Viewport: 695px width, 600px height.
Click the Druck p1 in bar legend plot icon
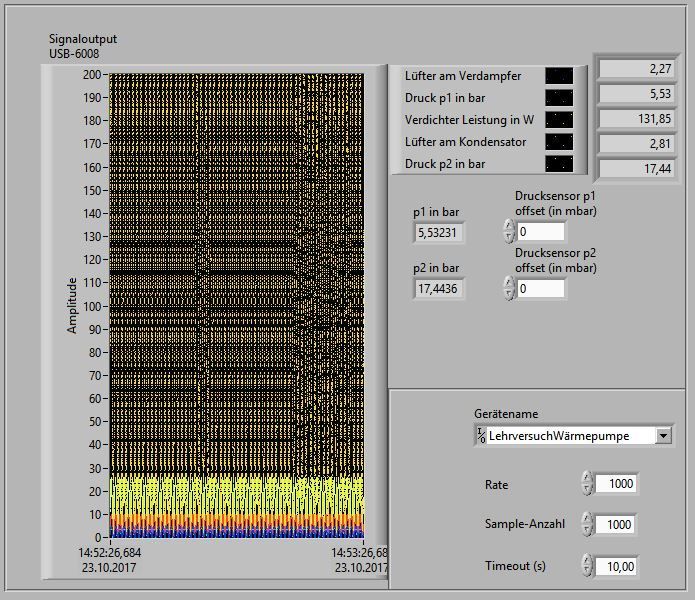coord(559,98)
